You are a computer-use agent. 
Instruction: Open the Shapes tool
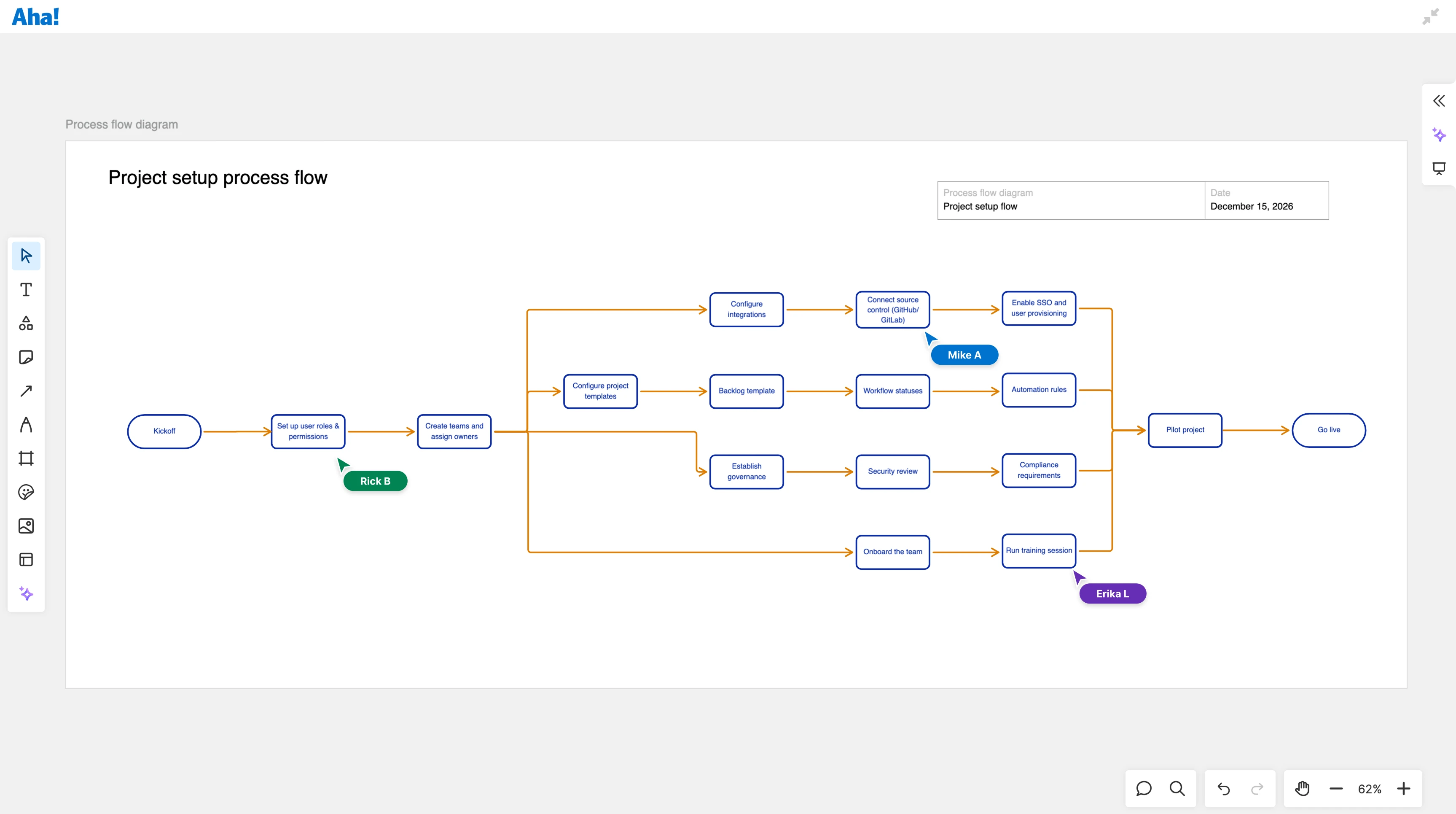[26, 323]
